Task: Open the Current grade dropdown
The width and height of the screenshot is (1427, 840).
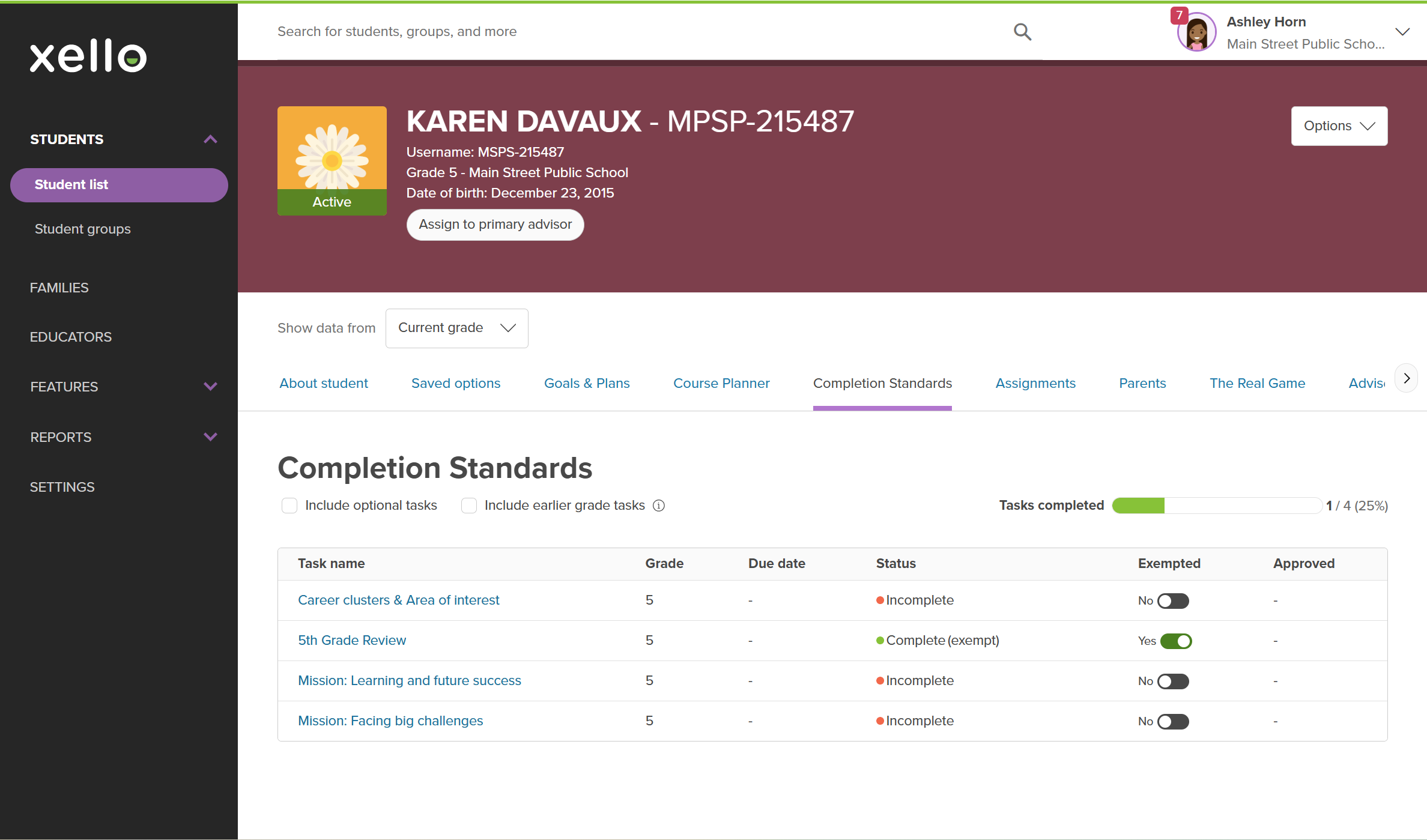Action: [x=456, y=328]
